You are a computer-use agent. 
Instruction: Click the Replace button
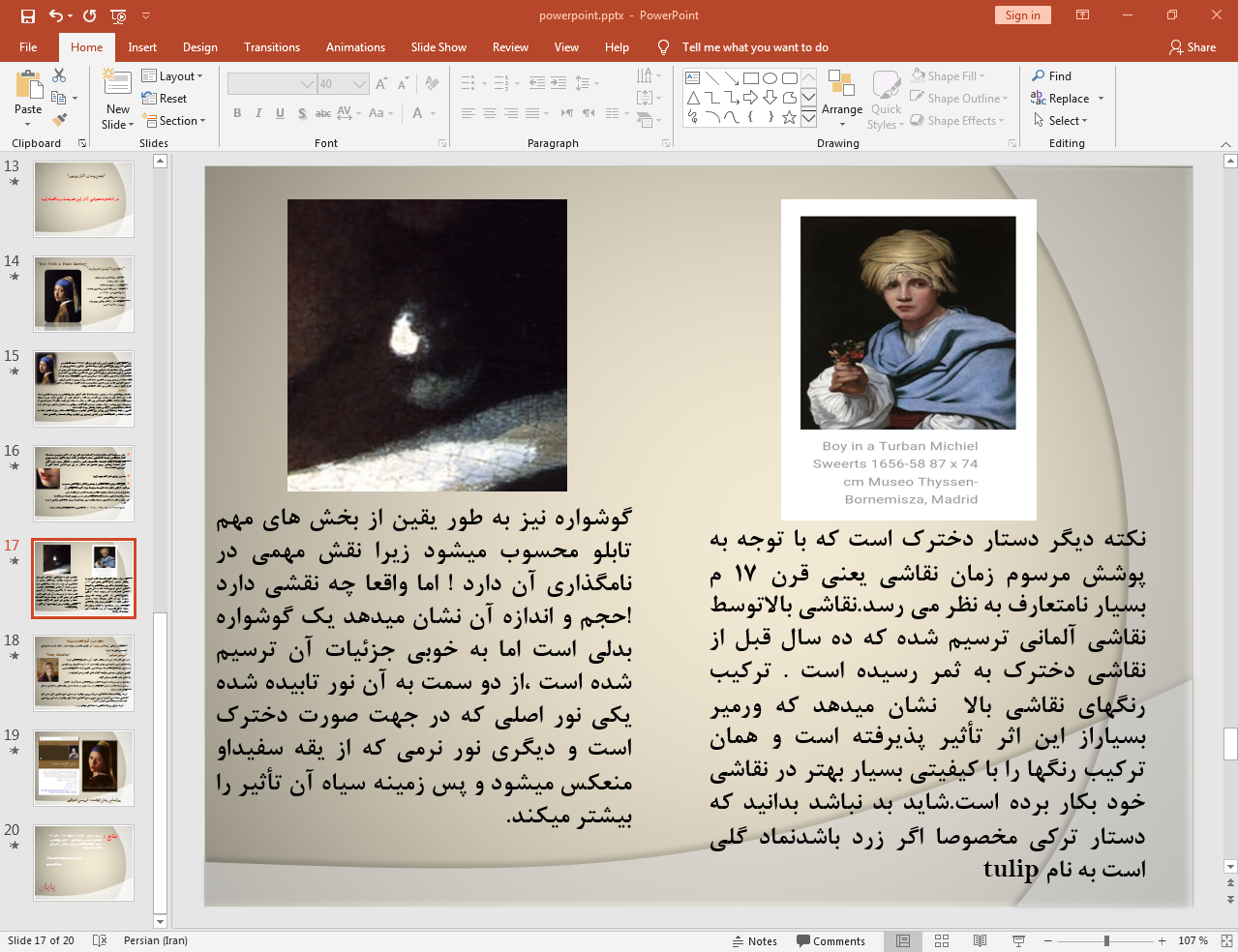[x=1061, y=98]
